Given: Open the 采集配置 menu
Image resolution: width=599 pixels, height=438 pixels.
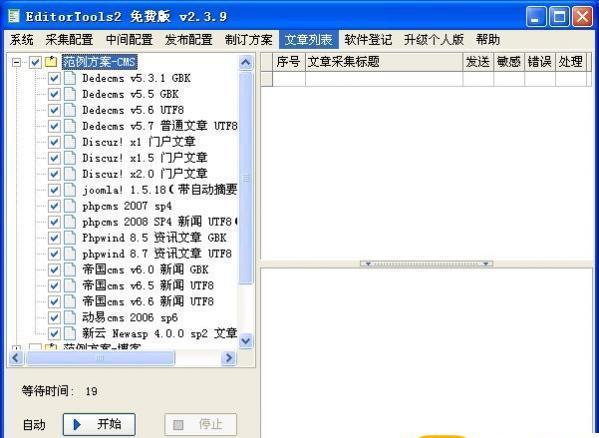Looking at the screenshot, I should [69, 40].
